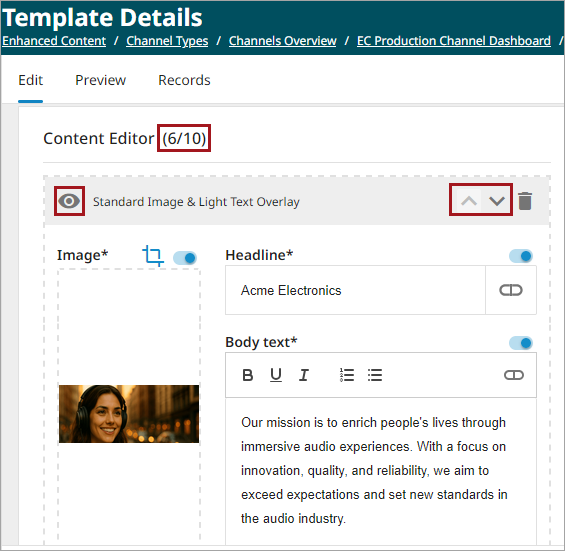Image resolution: width=565 pixels, height=551 pixels.
Task: Disable the Image toggle switch
Action: (185, 258)
